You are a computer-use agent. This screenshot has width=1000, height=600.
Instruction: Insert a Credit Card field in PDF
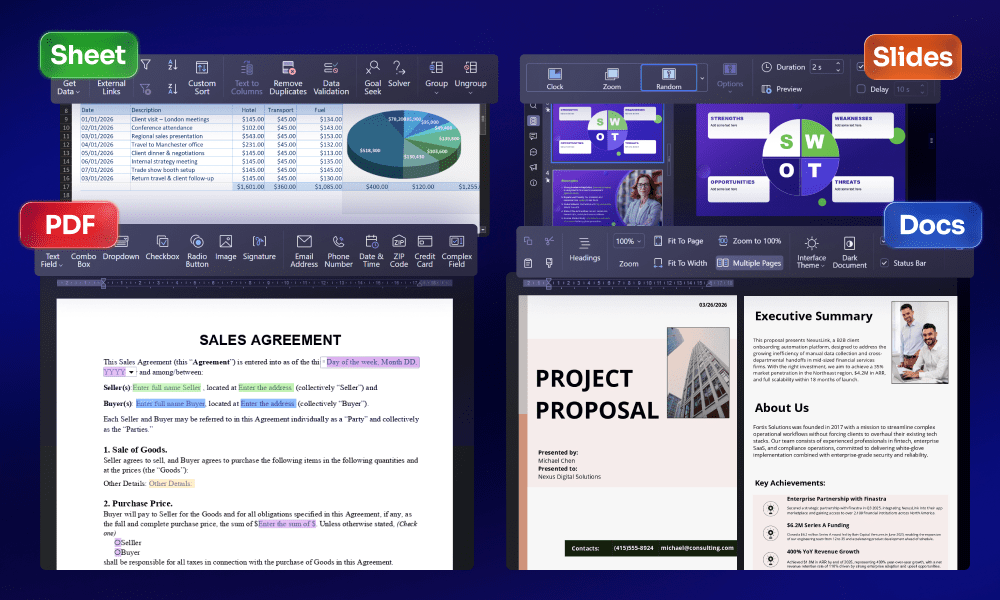(425, 251)
